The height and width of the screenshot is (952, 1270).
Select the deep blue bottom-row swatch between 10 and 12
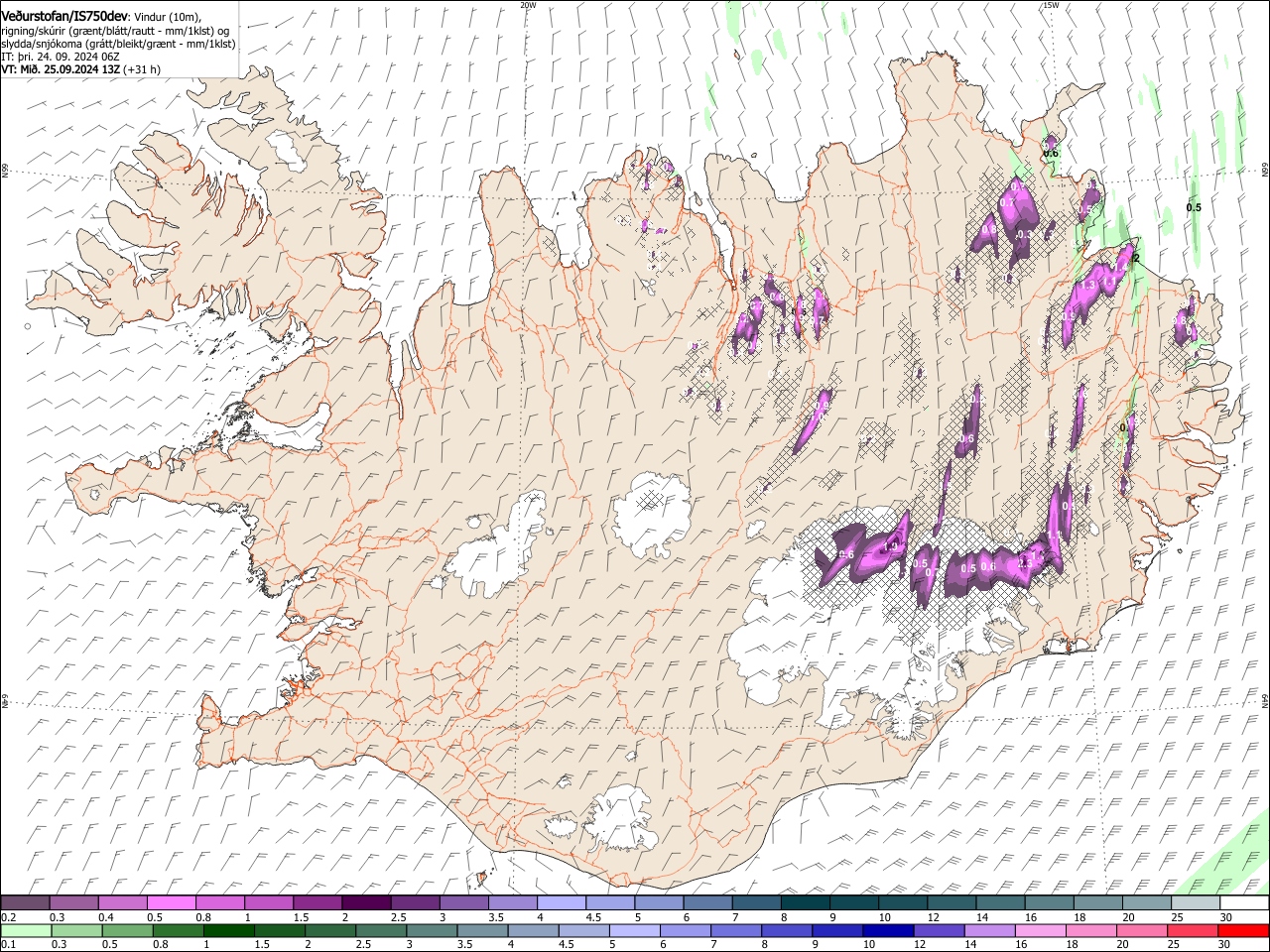click(x=888, y=930)
